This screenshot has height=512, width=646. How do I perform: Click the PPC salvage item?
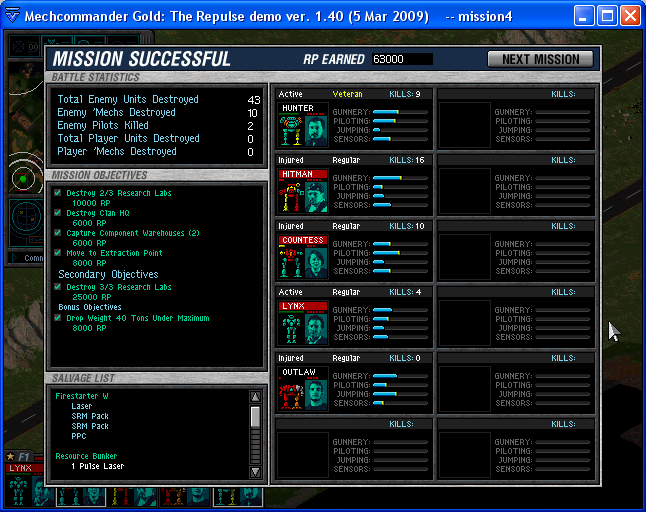79,436
